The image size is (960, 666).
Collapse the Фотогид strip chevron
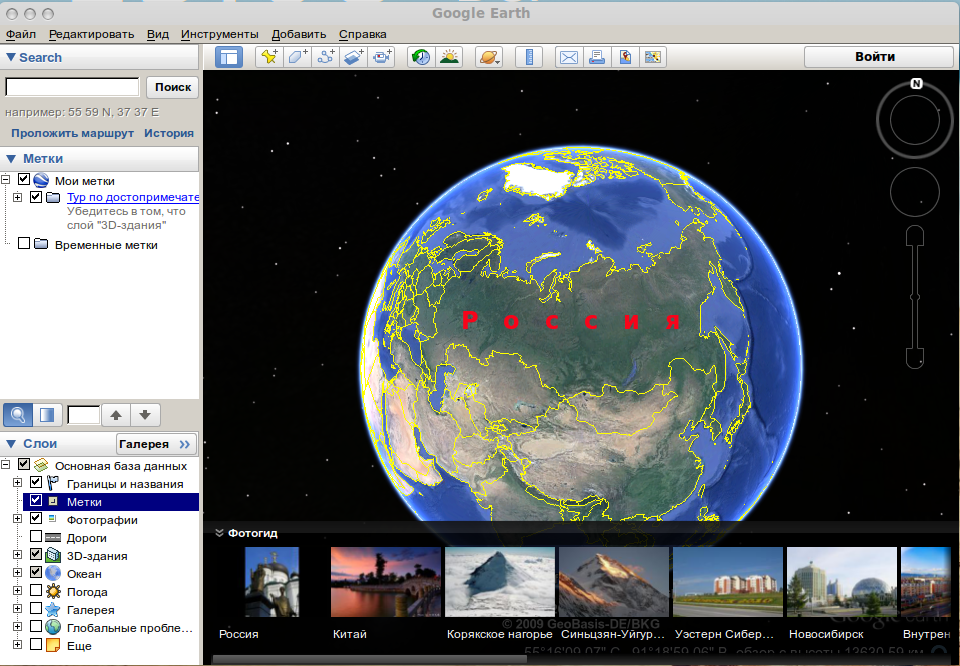click(x=219, y=533)
